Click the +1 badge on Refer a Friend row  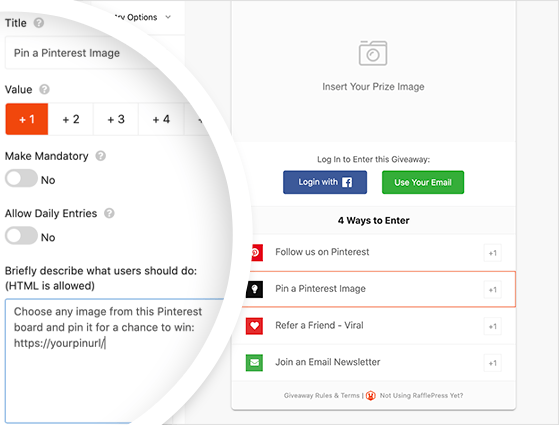492,326
